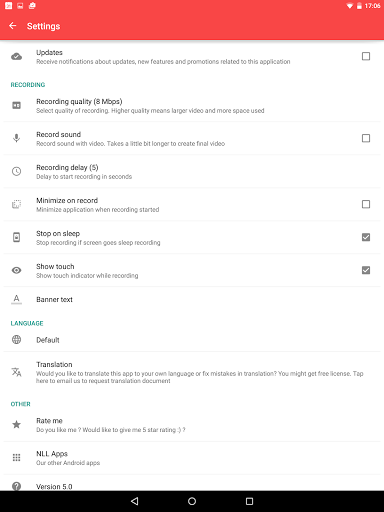Open Recording quality (8 Mbps) options
384x512 pixels.
coord(192,106)
